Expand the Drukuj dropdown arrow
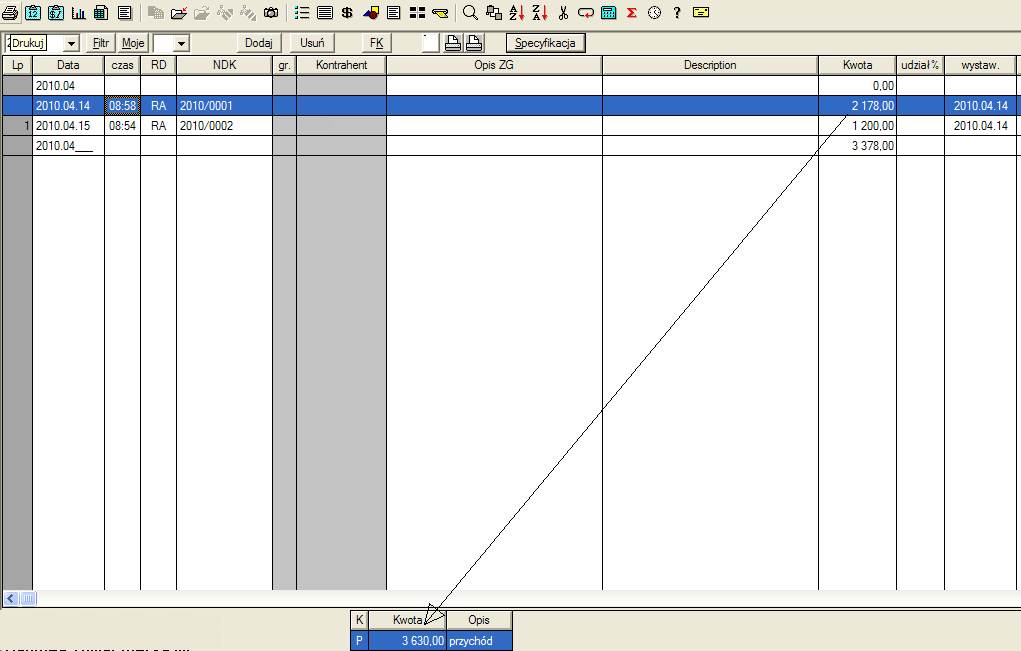 (71, 44)
